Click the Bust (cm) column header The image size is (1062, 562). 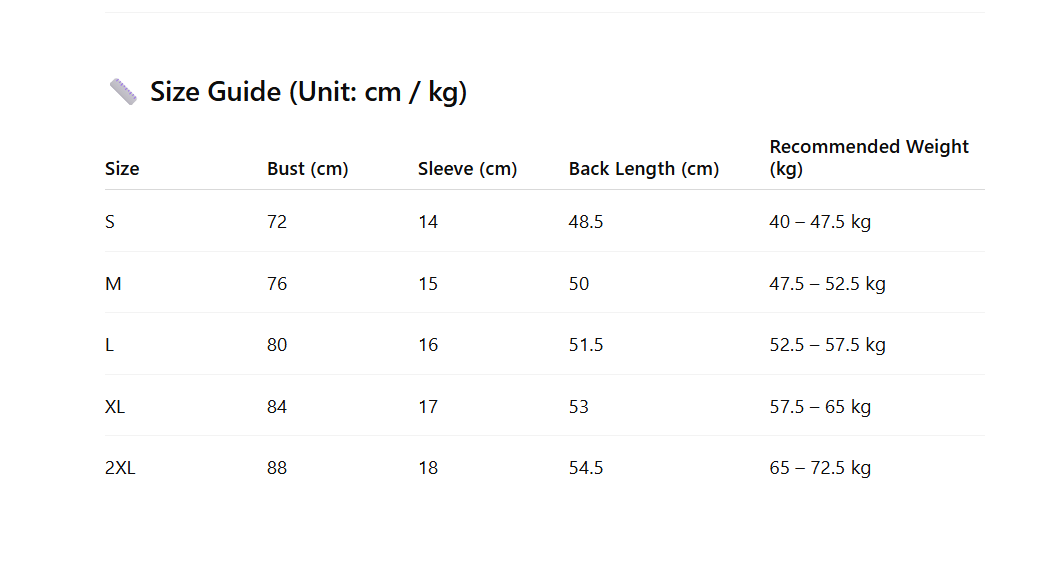pos(307,169)
